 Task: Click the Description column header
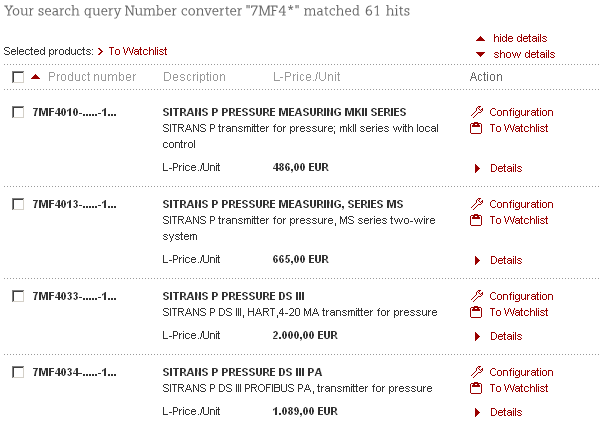[194, 77]
